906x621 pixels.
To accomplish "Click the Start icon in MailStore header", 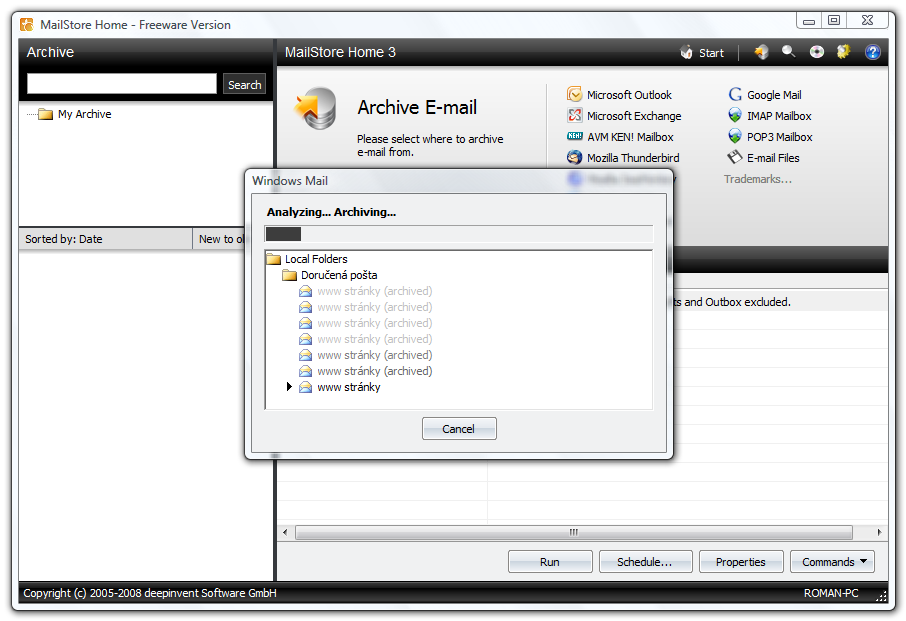I will pyautogui.click(x=686, y=53).
